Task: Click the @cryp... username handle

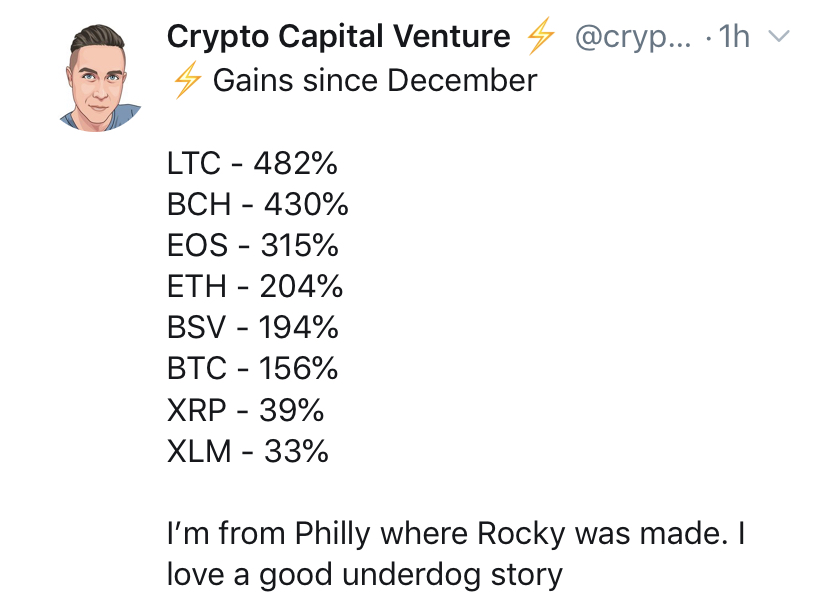Action: click(x=633, y=37)
